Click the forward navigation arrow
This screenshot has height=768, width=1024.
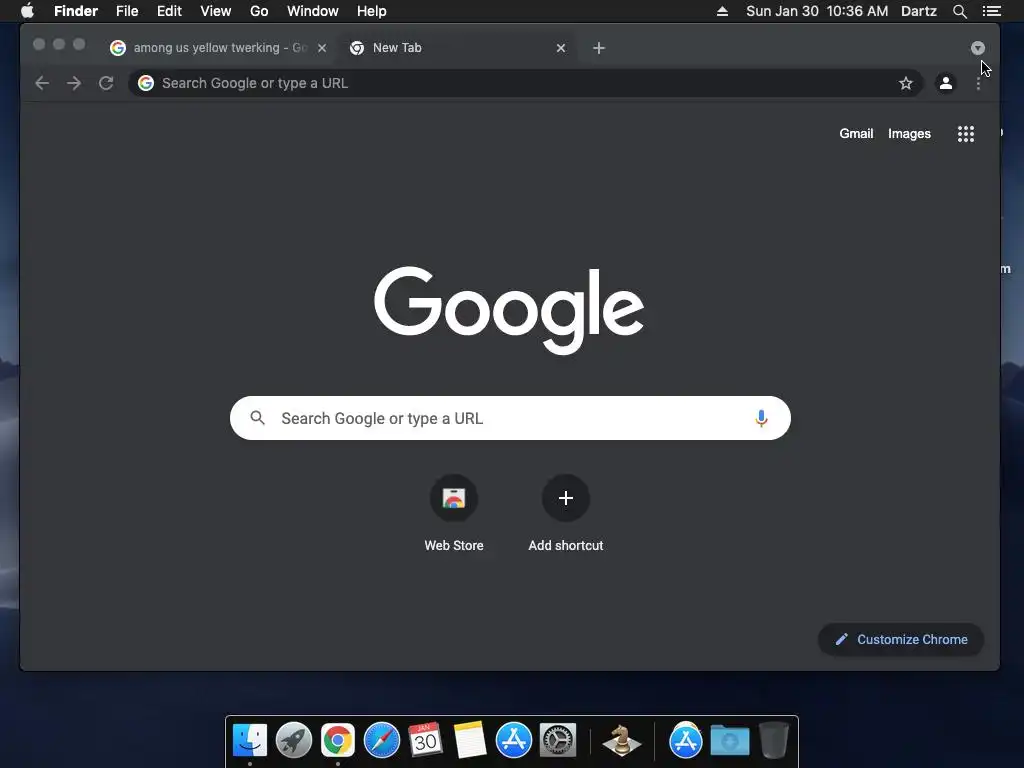click(x=74, y=83)
